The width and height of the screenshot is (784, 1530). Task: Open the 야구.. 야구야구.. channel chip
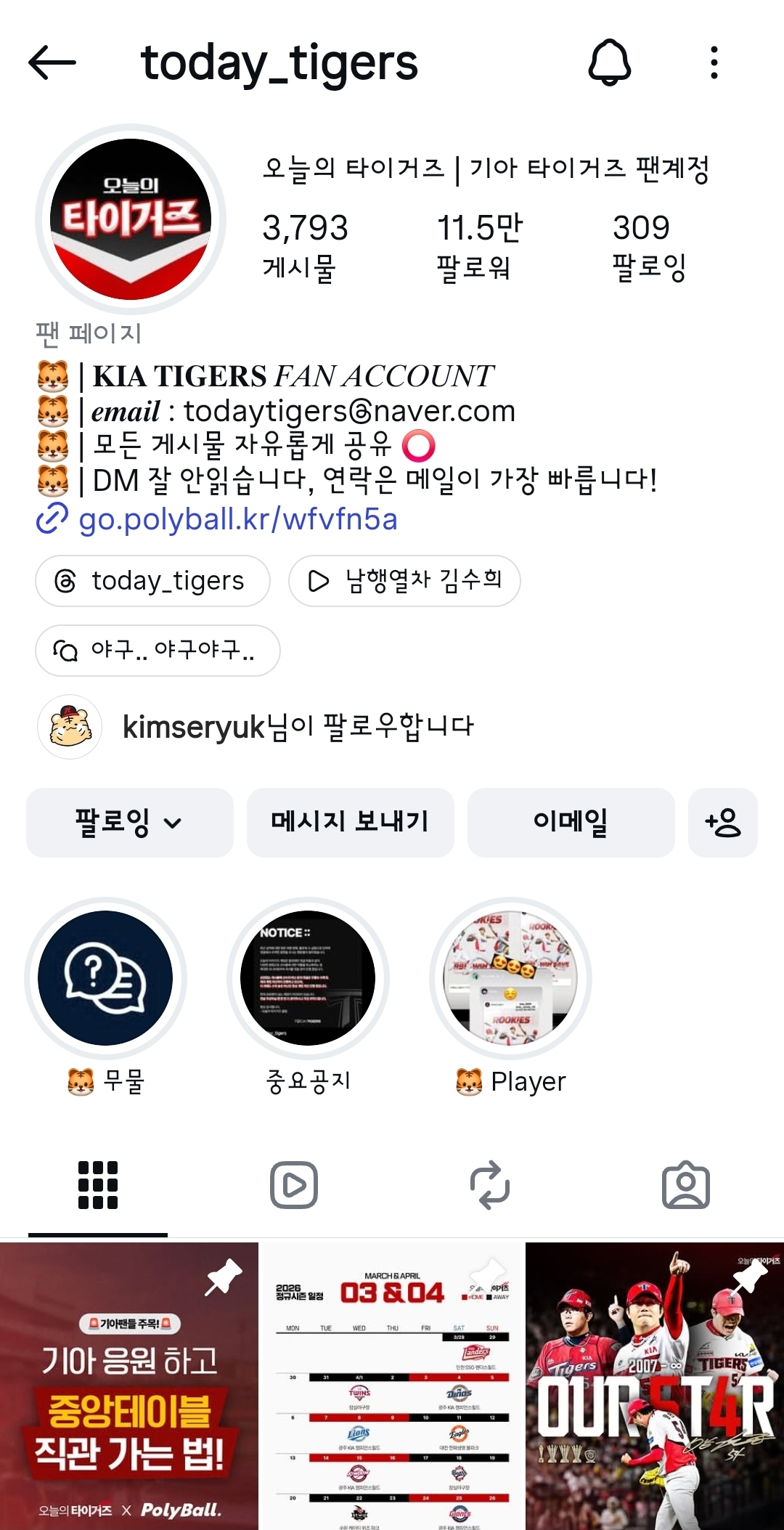tap(158, 651)
